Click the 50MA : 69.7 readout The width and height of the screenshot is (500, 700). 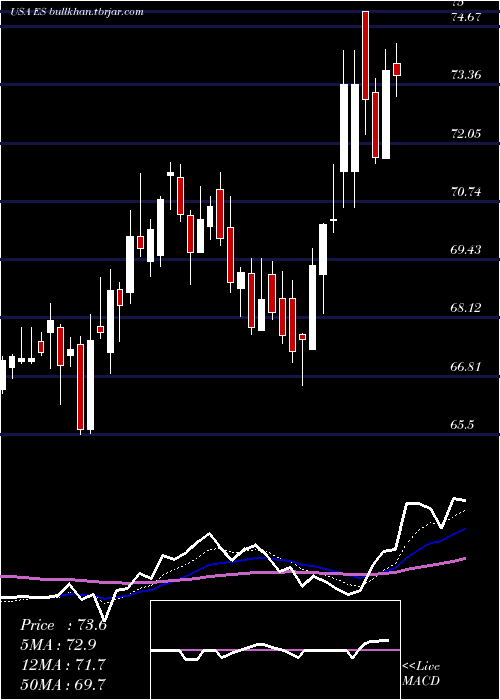coord(63,684)
